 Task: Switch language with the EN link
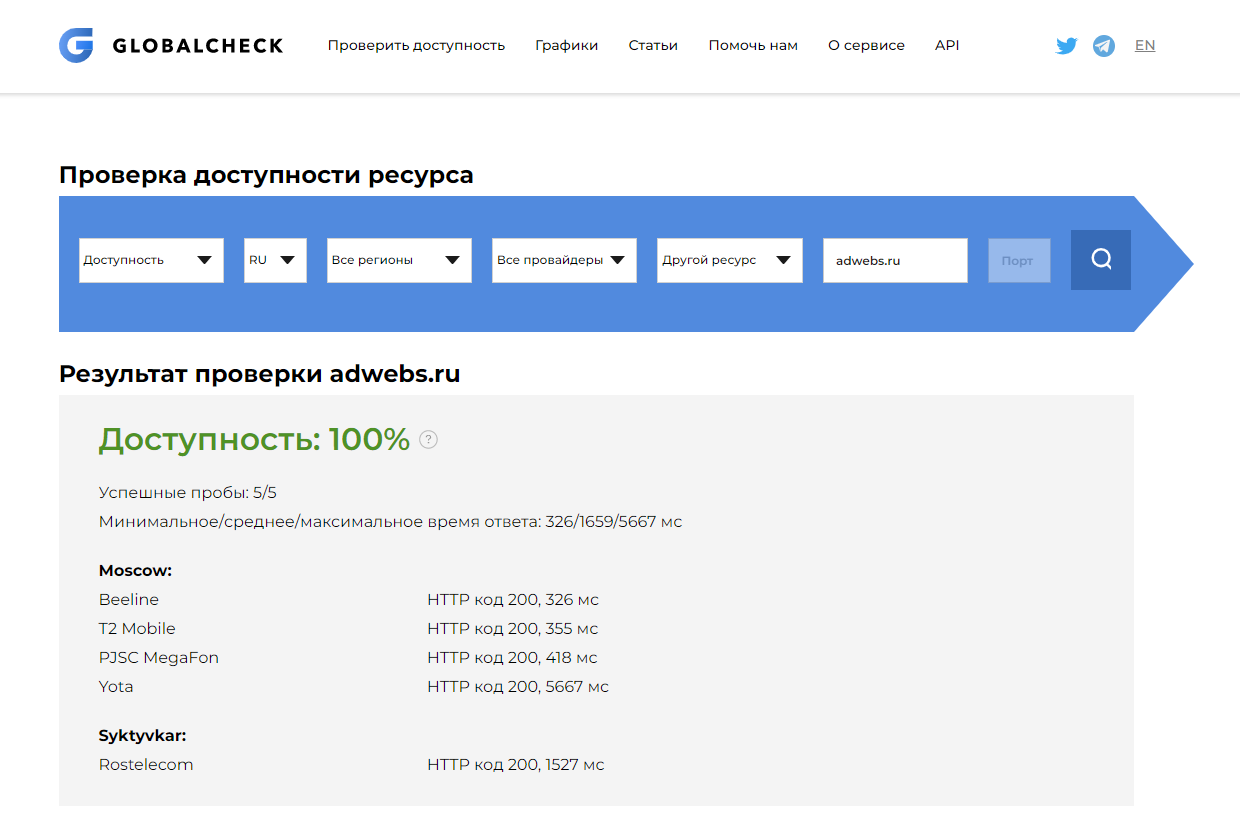point(1145,46)
